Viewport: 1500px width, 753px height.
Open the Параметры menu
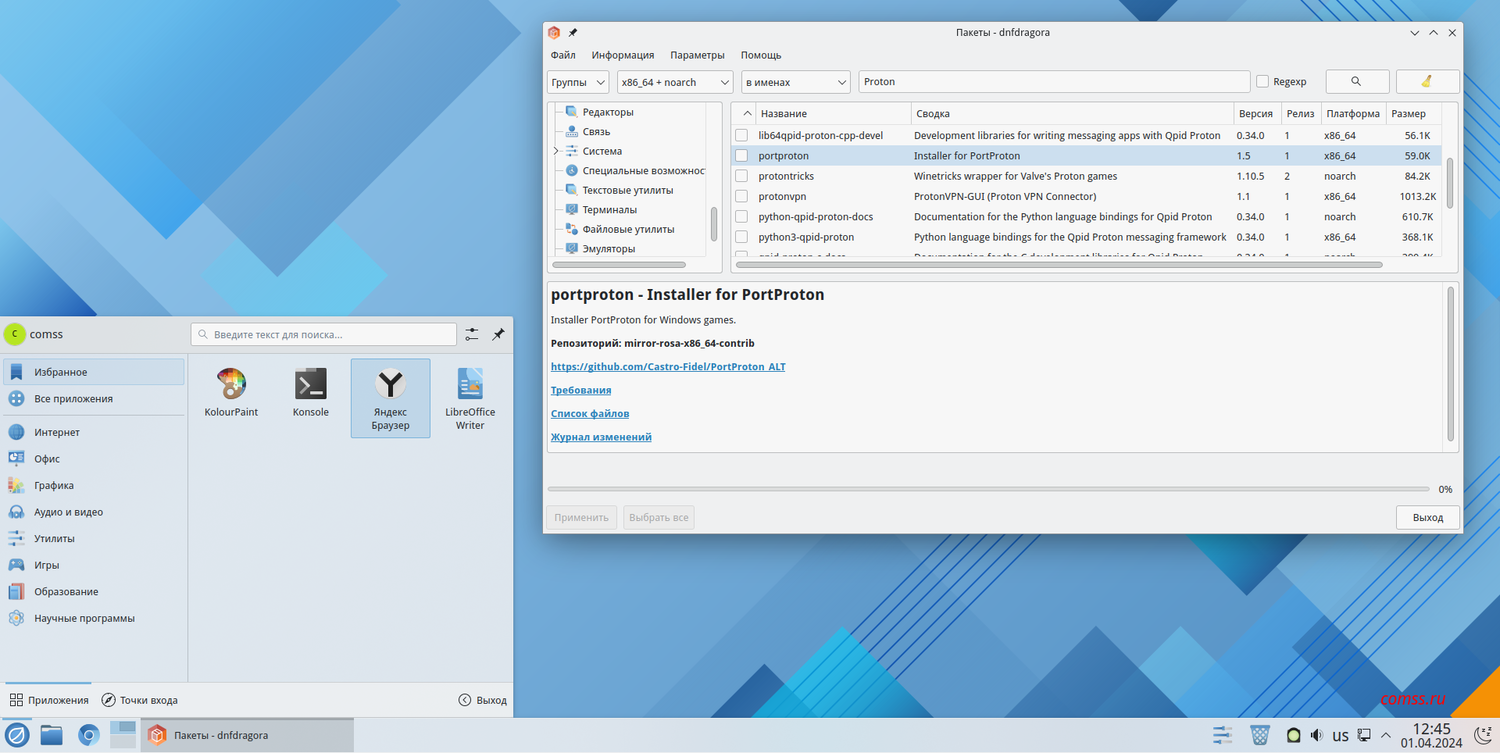coord(698,55)
